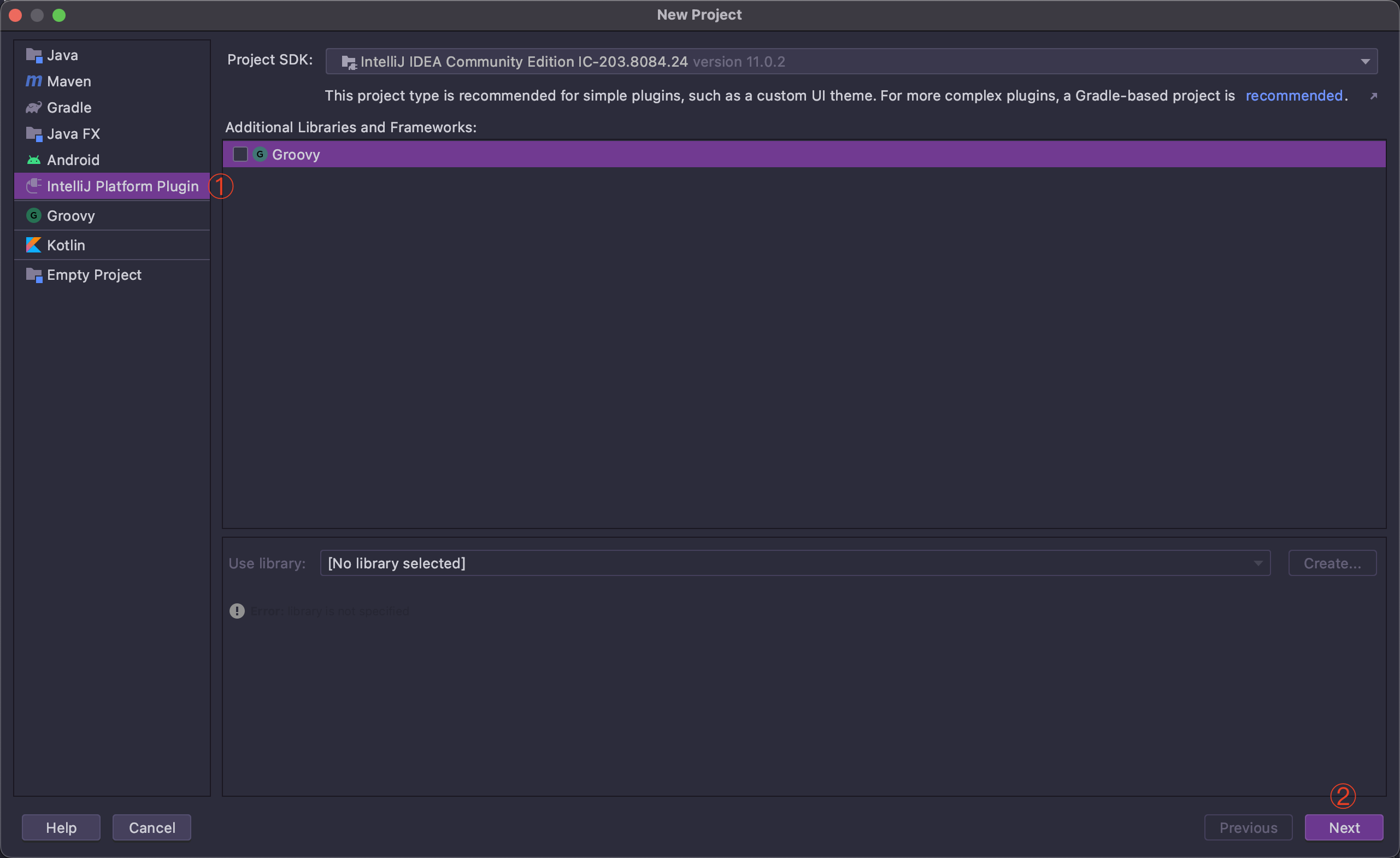
Task: Select IntelliJ Platform Plugin entry
Action: coord(112,186)
